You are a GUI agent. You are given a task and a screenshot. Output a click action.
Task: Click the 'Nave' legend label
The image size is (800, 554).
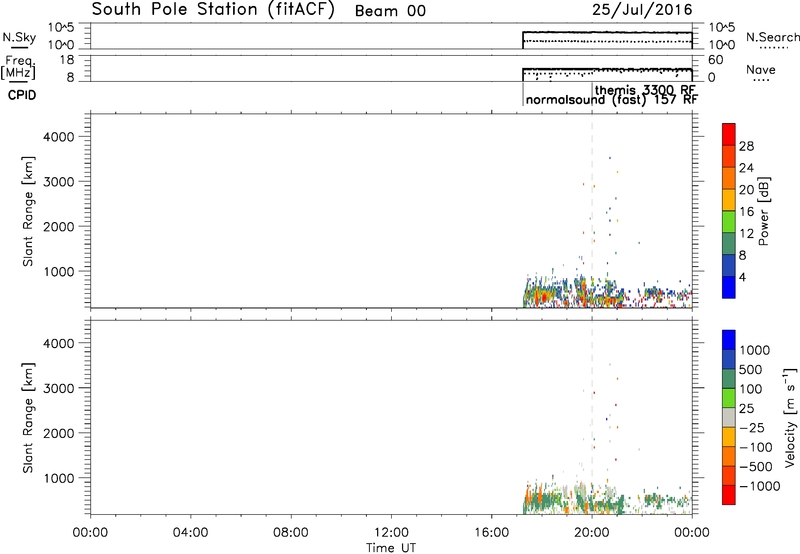click(761, 69)
